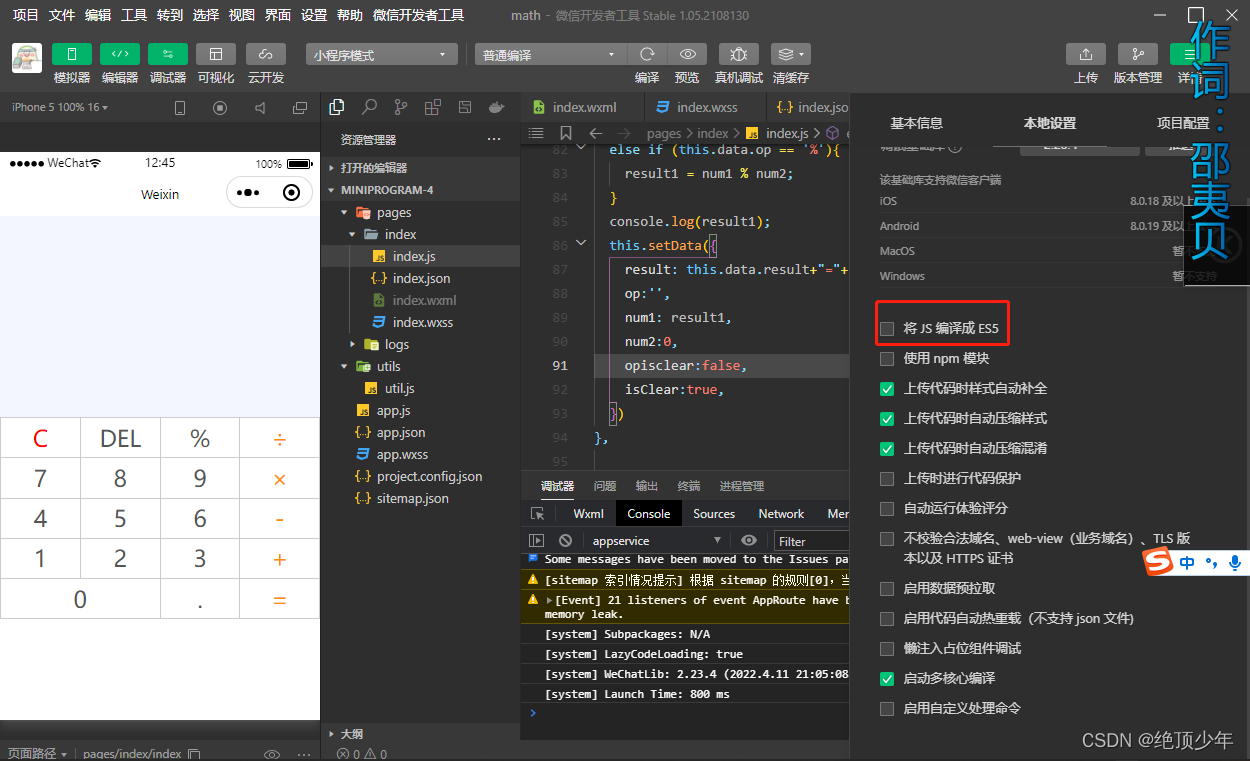This screenshot has height=761, width=1250.
Task: Click the 真机调试 icon
Action: (741, 54)
